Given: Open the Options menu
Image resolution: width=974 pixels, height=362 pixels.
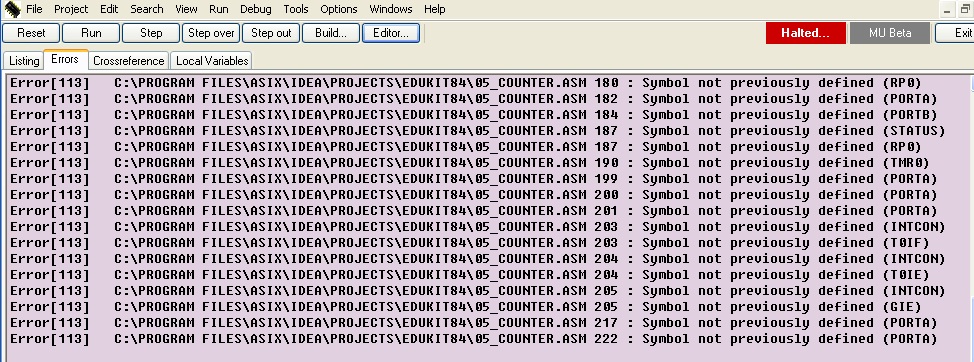Looking at the screenshot, I should click(x=339, y=9).
